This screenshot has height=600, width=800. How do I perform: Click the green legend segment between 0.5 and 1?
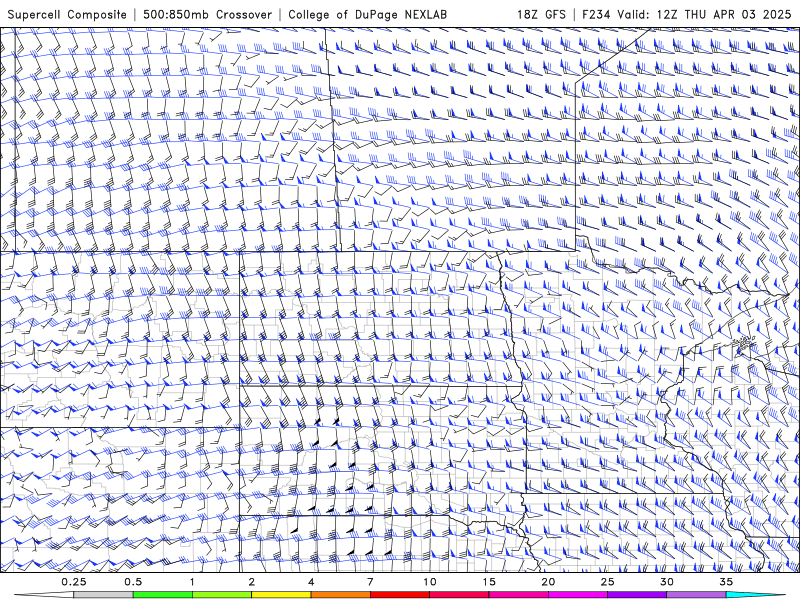pyautogui.click(x=162, y=595)
